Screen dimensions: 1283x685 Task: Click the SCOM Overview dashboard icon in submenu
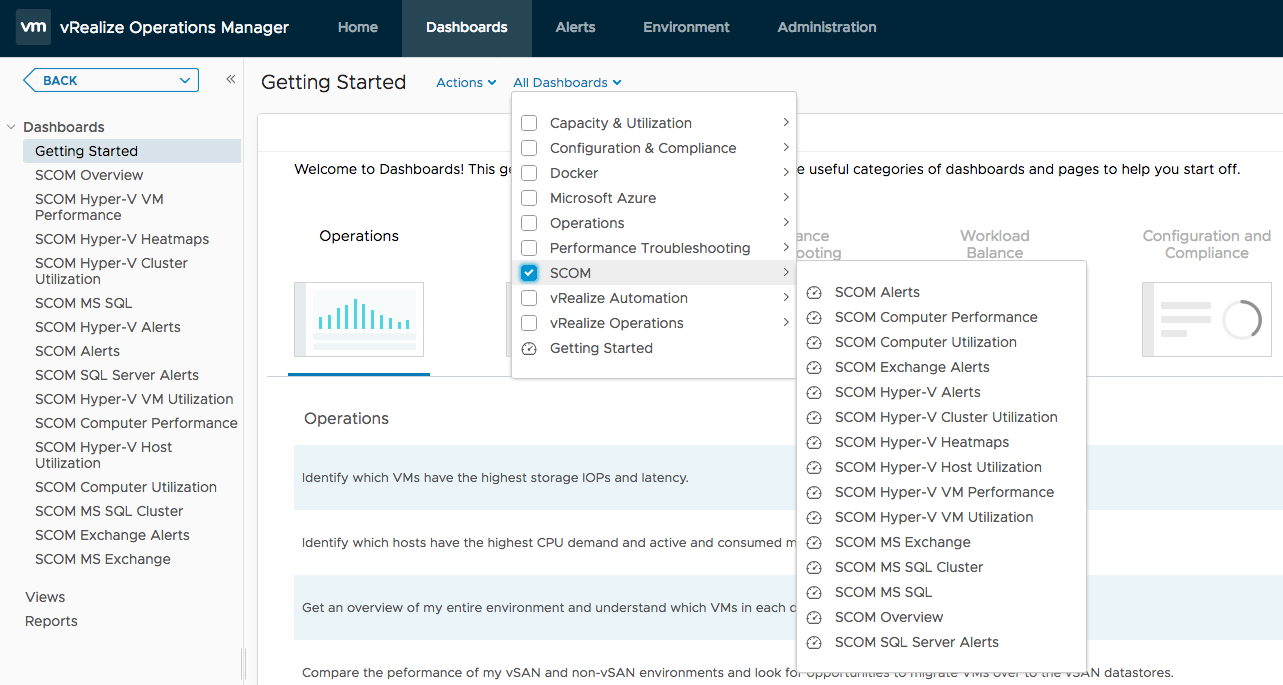pos(814,618)
